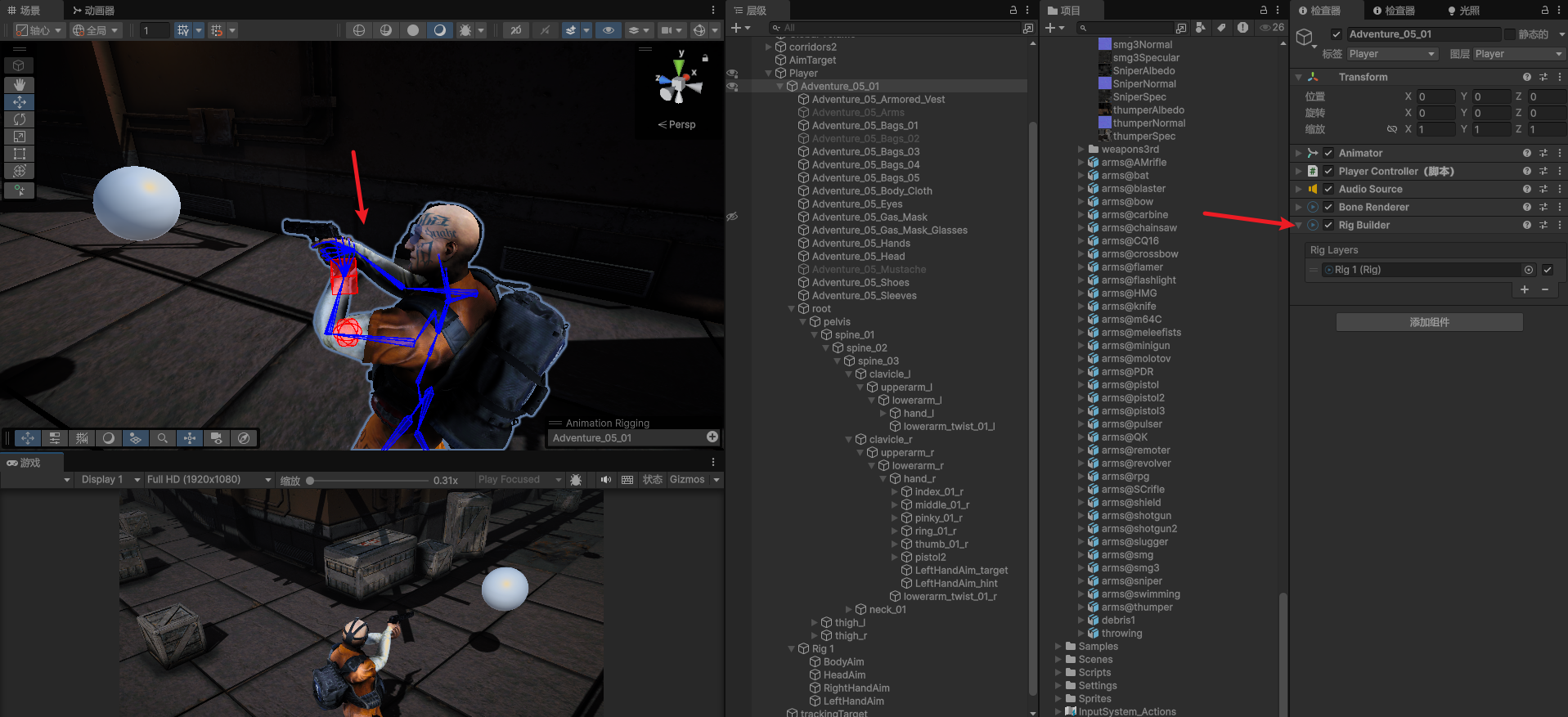The width and height of the screenshot is (1568, 717).
Task: Open Transform component preset settings icon
Action: [1543, 77]
